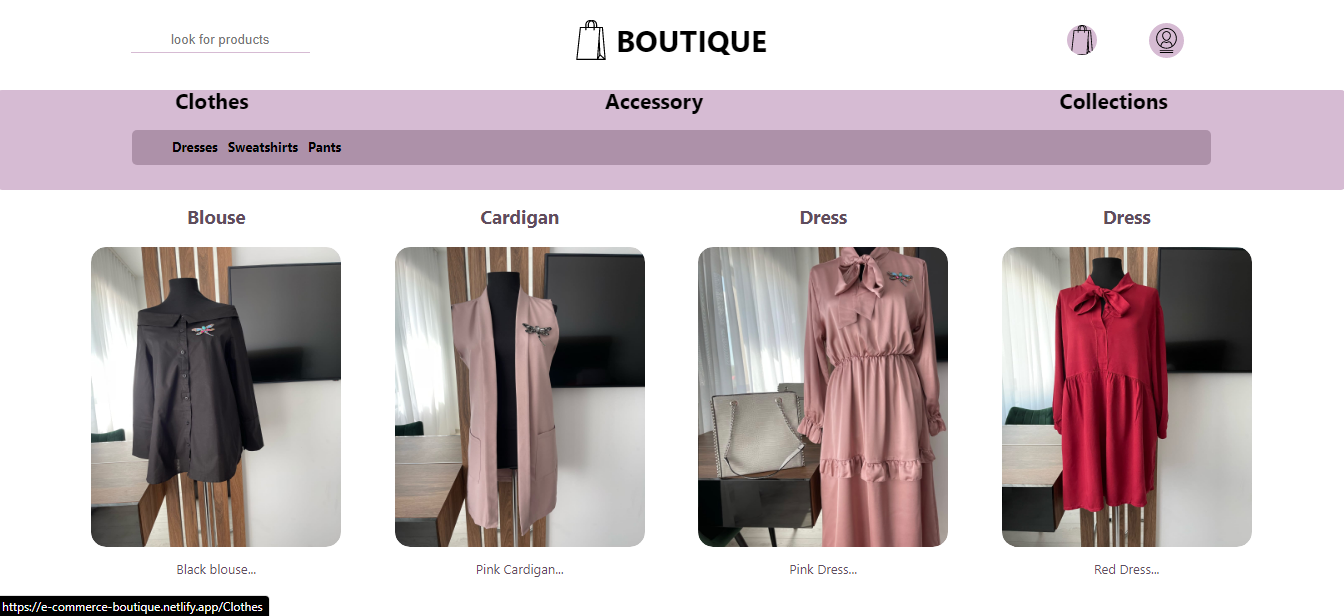Click the 'Pink Cardigan...' description text

pos(520,570)
